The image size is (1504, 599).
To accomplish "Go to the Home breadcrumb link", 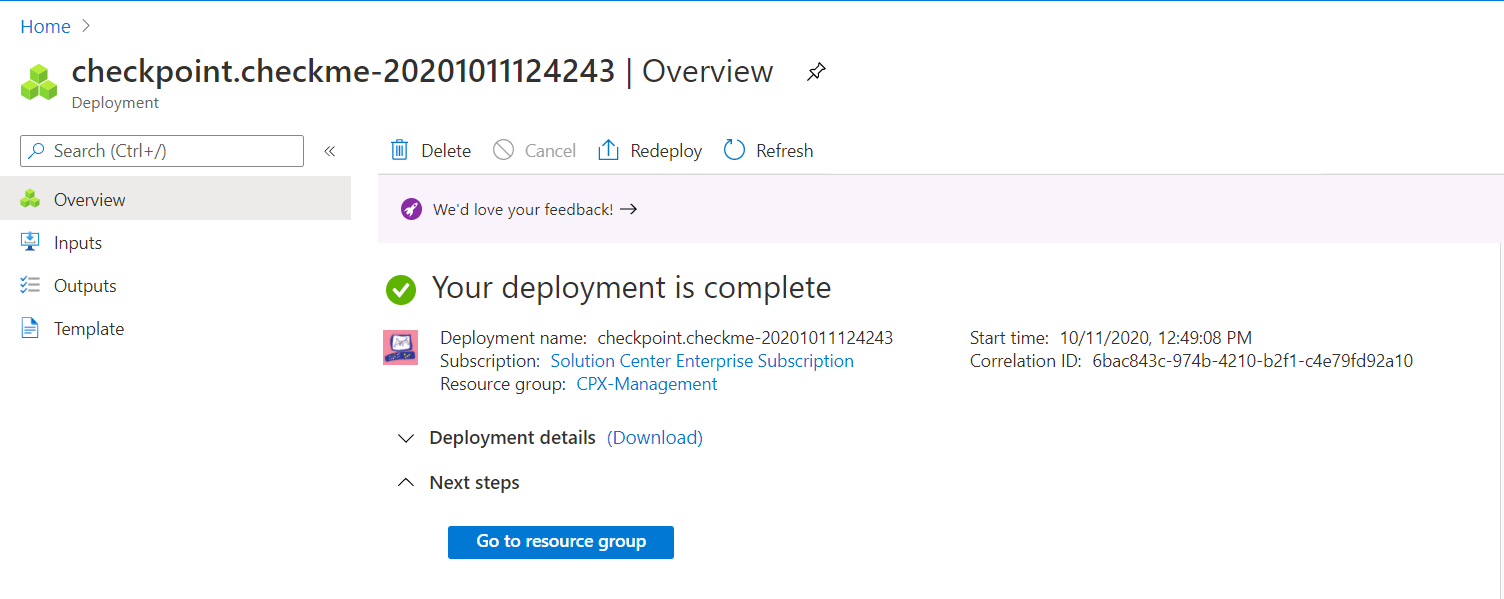I will 46,26.
